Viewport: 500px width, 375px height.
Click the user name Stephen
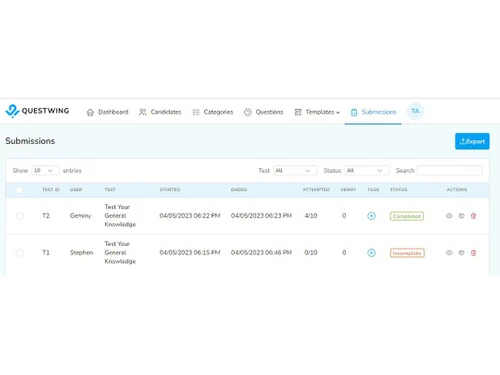[x=81, y=252]
